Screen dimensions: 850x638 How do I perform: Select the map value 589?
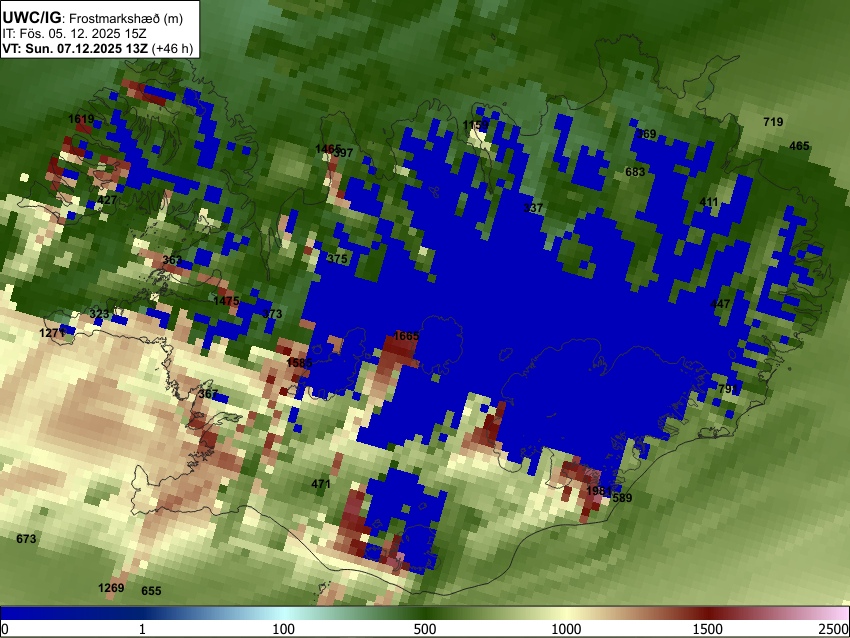pos(622,498)
